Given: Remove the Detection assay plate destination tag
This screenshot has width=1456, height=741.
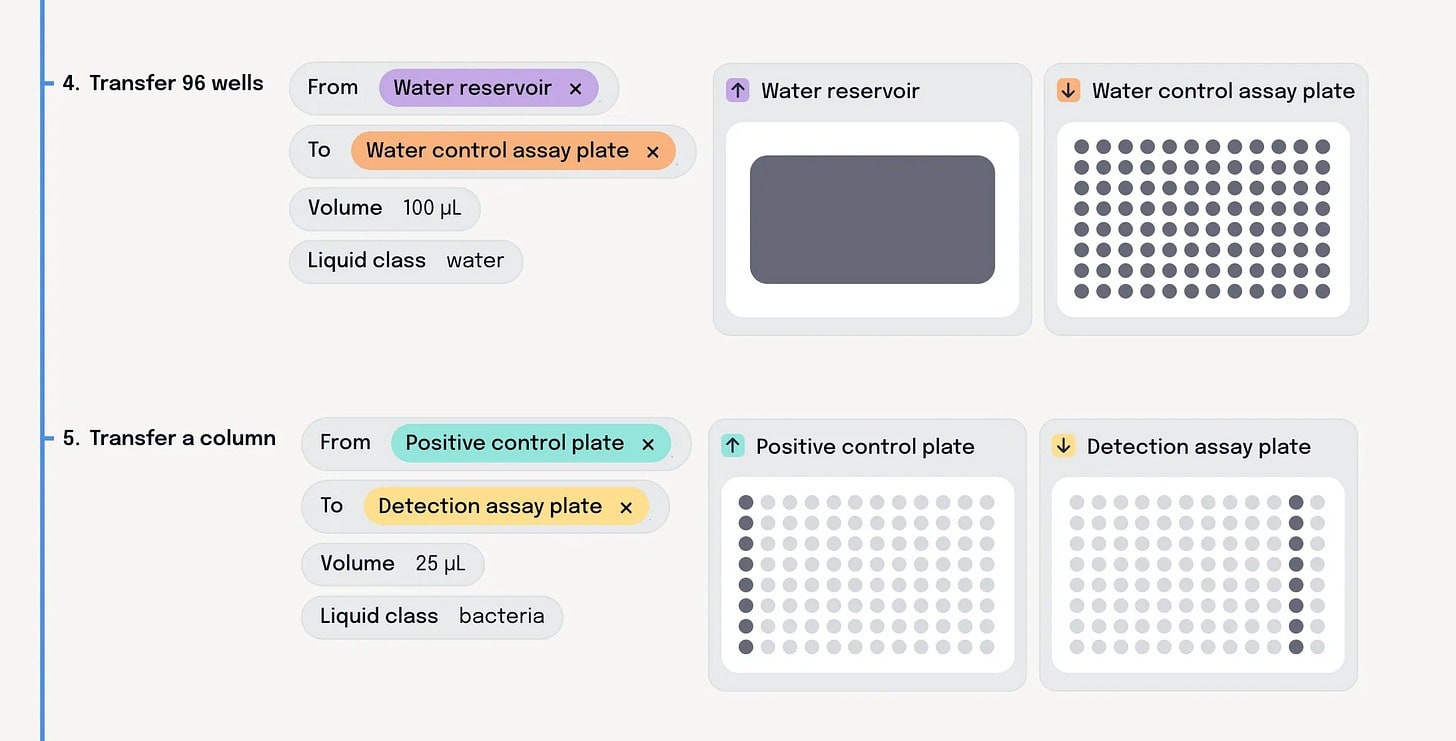Looking at the screenshot, I should [626, 508].
